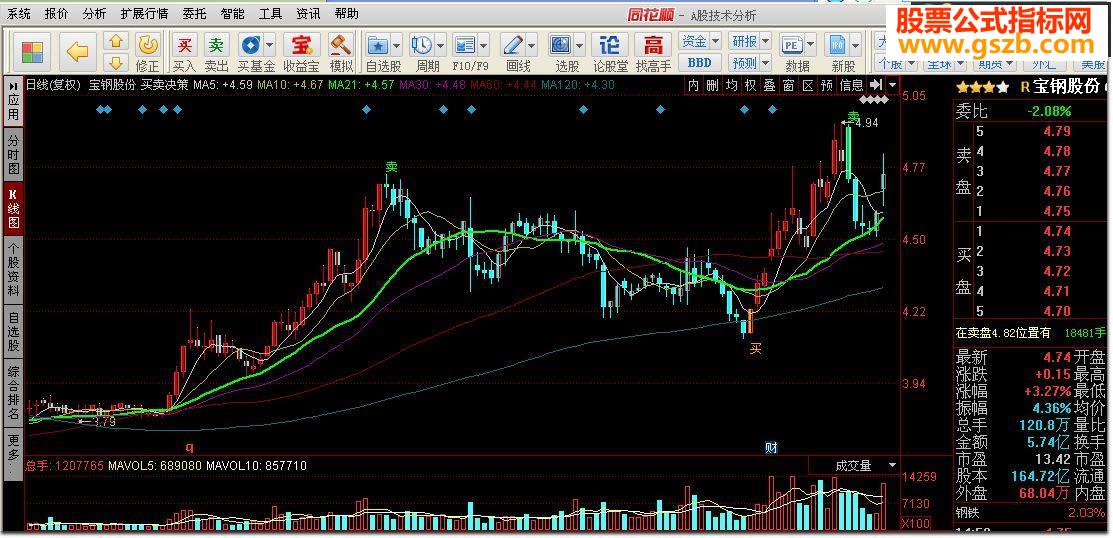Click the 财 financial report marker
The image size is (1113, 538).
click(x=772, y=448)
